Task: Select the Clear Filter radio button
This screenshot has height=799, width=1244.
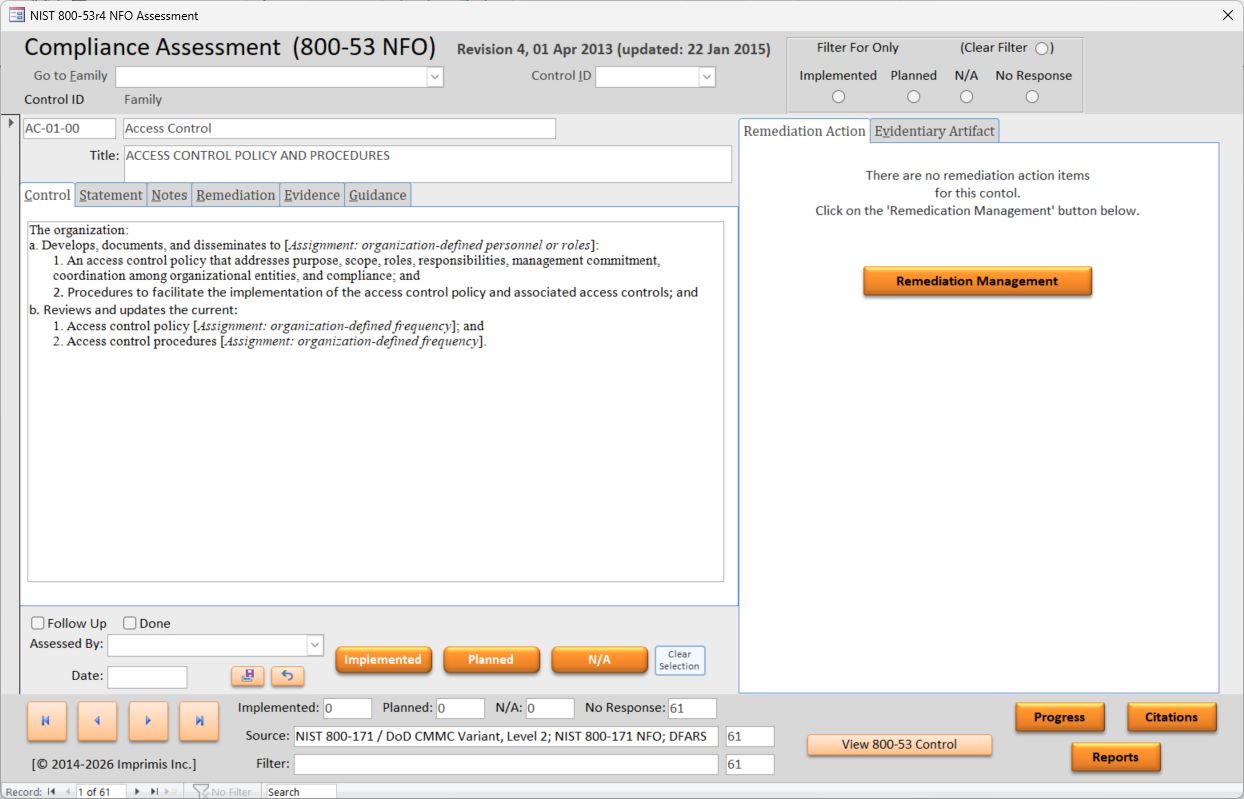Action: [1041, 48]
